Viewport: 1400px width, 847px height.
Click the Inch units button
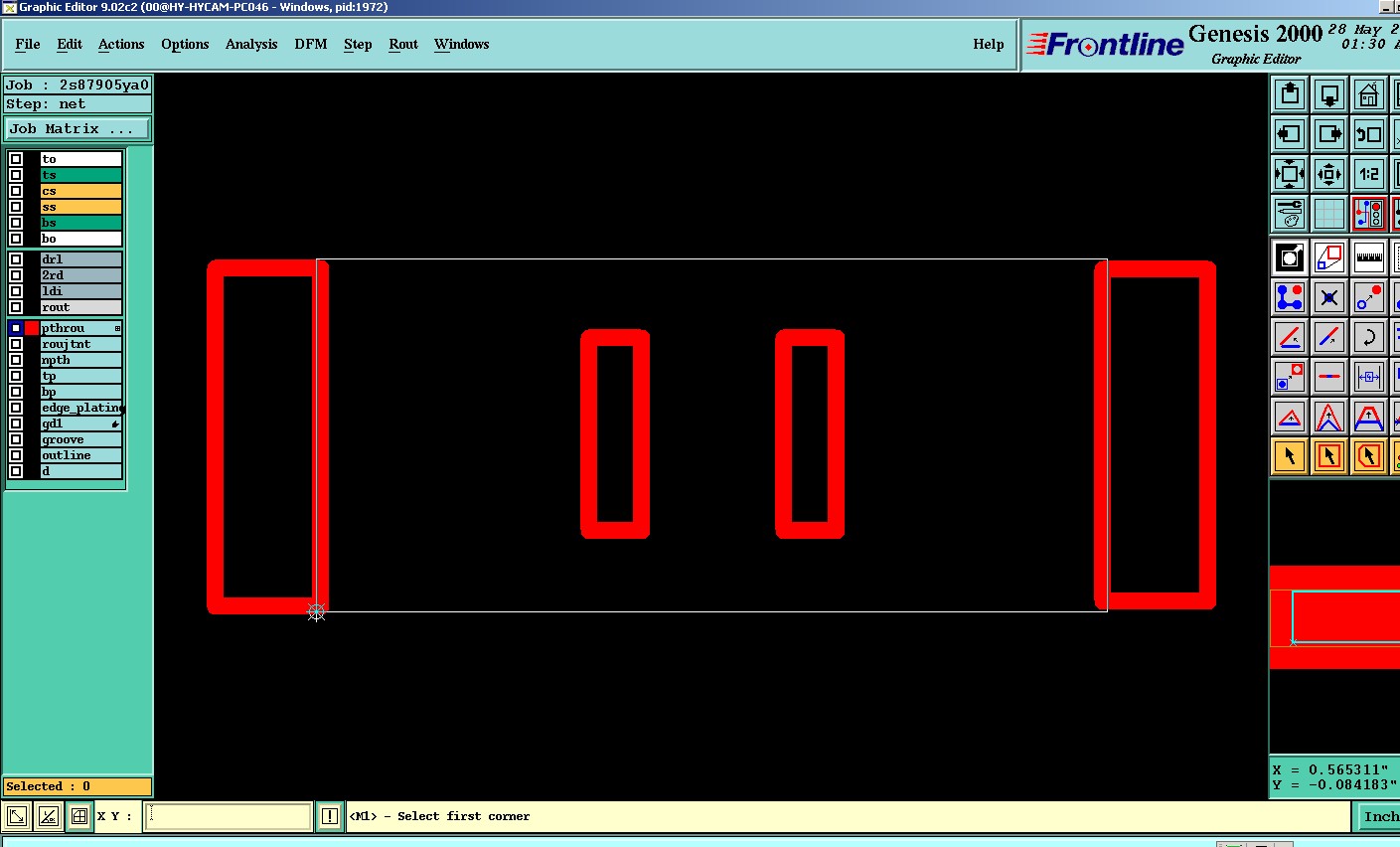tap(1379, 816)
